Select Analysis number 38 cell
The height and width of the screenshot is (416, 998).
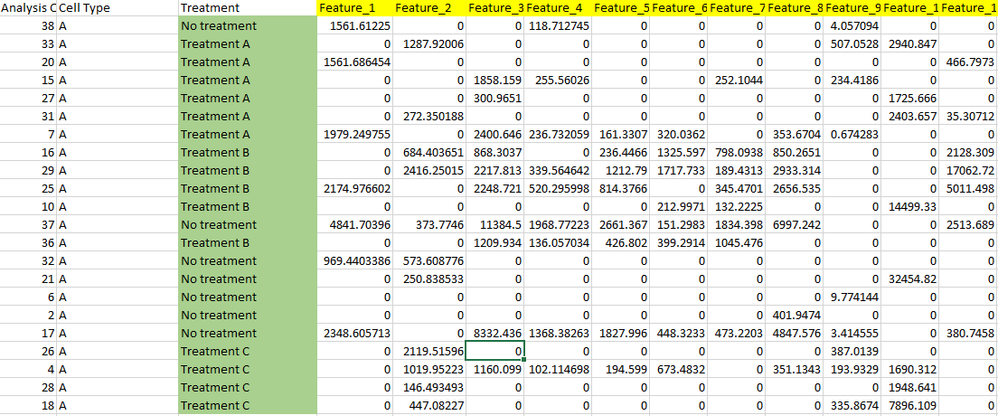click(29, 26)
